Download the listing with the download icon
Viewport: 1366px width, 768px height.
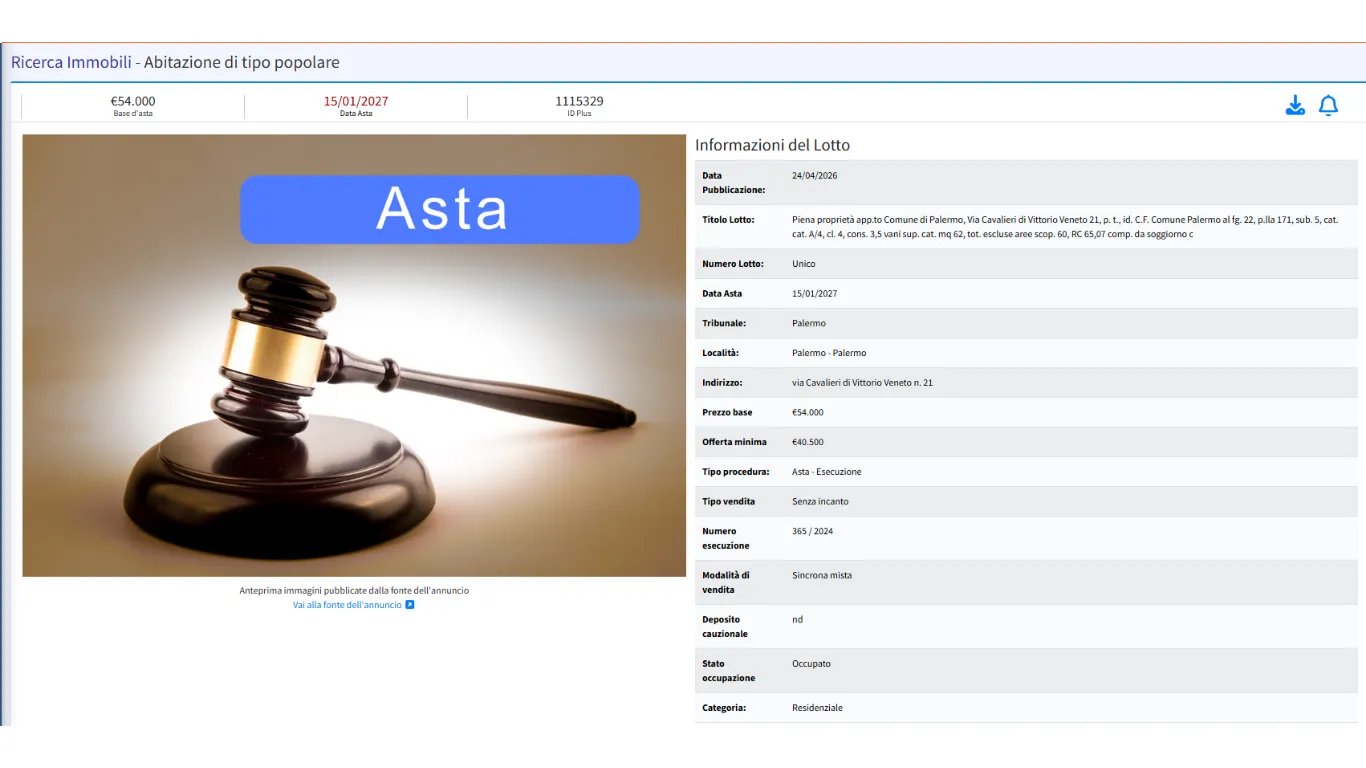[x=1295, y=105]
